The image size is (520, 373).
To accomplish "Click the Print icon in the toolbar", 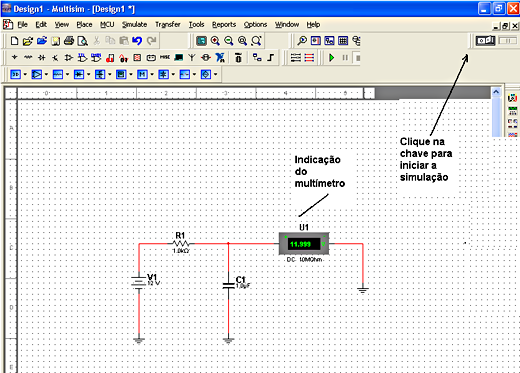I will point(69,41).
